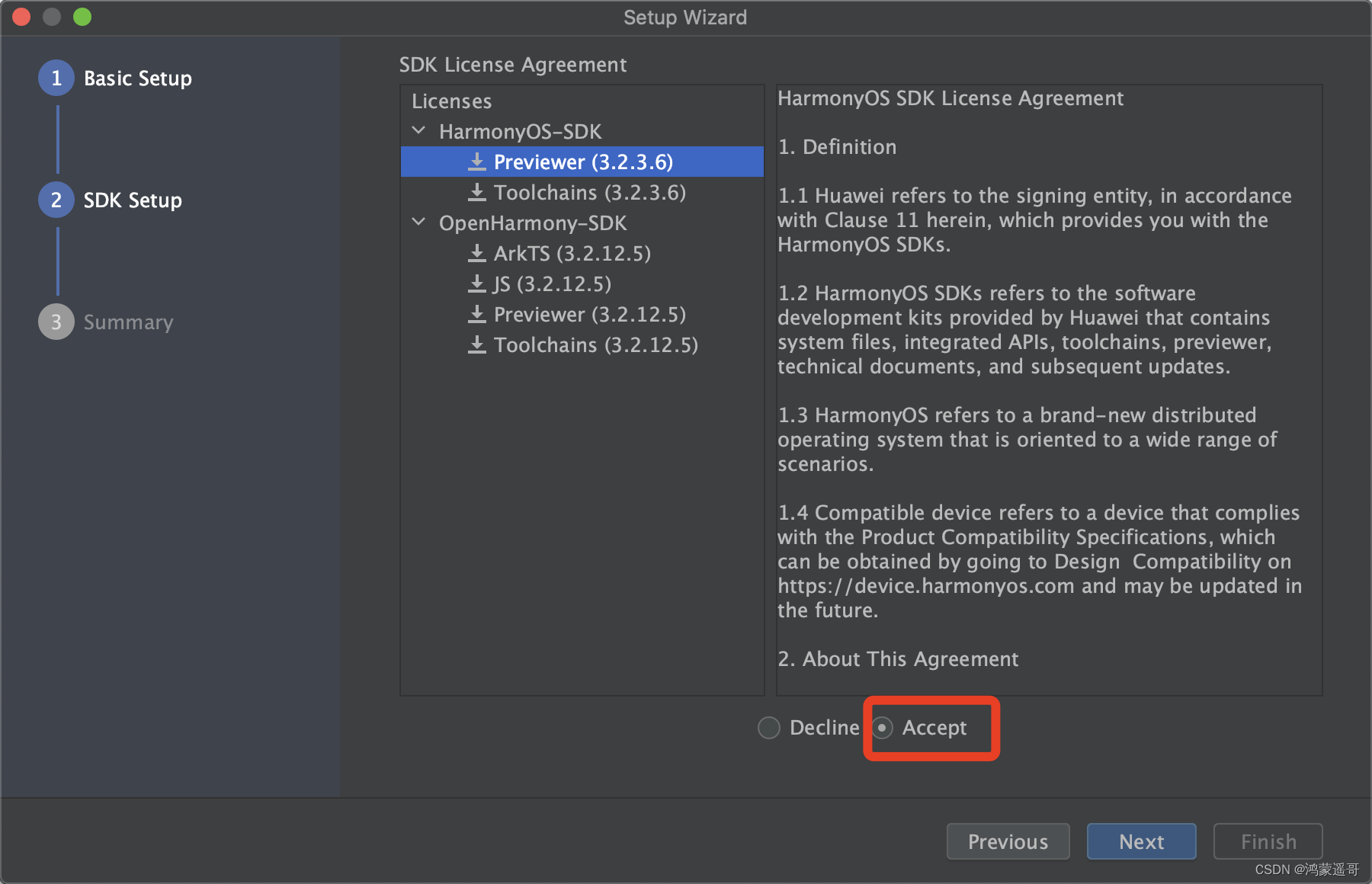This screenshot has width=1372, height=884.
Task: Click download icon beside Previewer (3.2.12.5)
Action: (477, 314)
